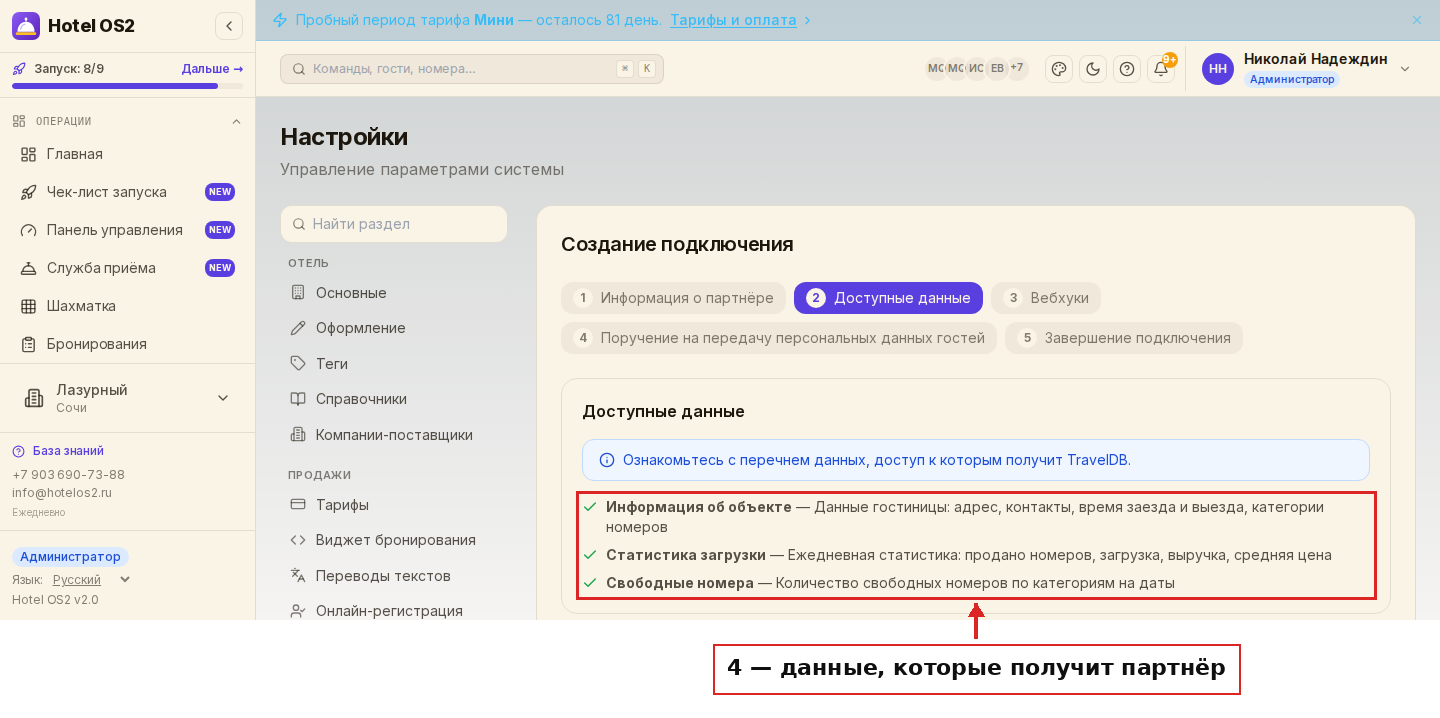Click the Информация об объекте data row
Screen dimensions: 1440x718
(x=975, y=517)
